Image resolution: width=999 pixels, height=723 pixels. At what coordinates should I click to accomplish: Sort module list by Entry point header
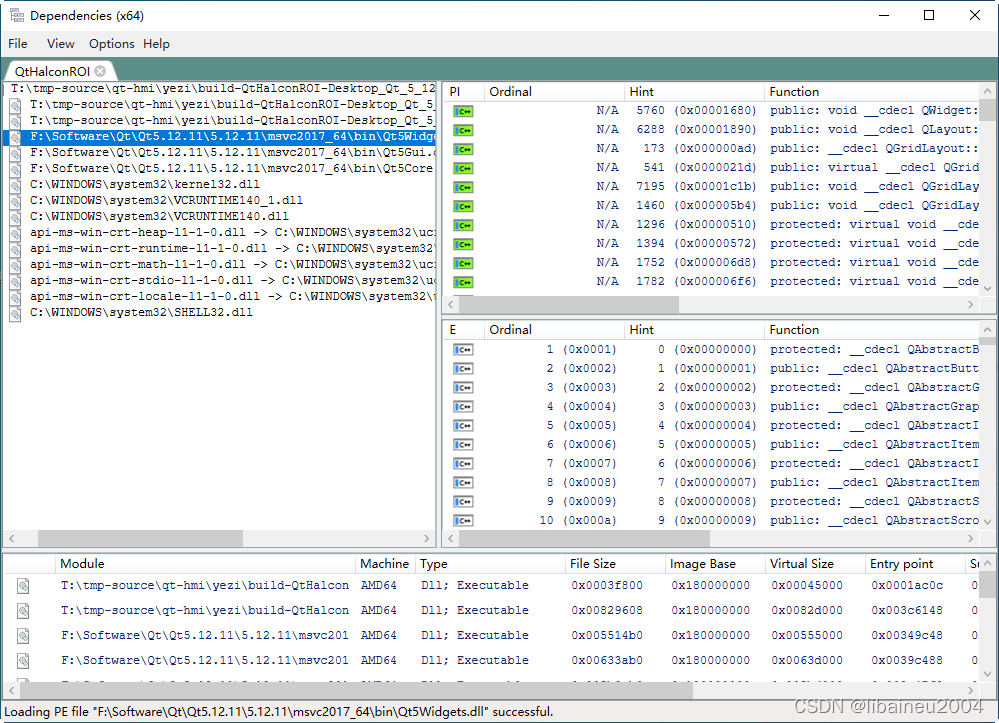(x=914, y=564)
